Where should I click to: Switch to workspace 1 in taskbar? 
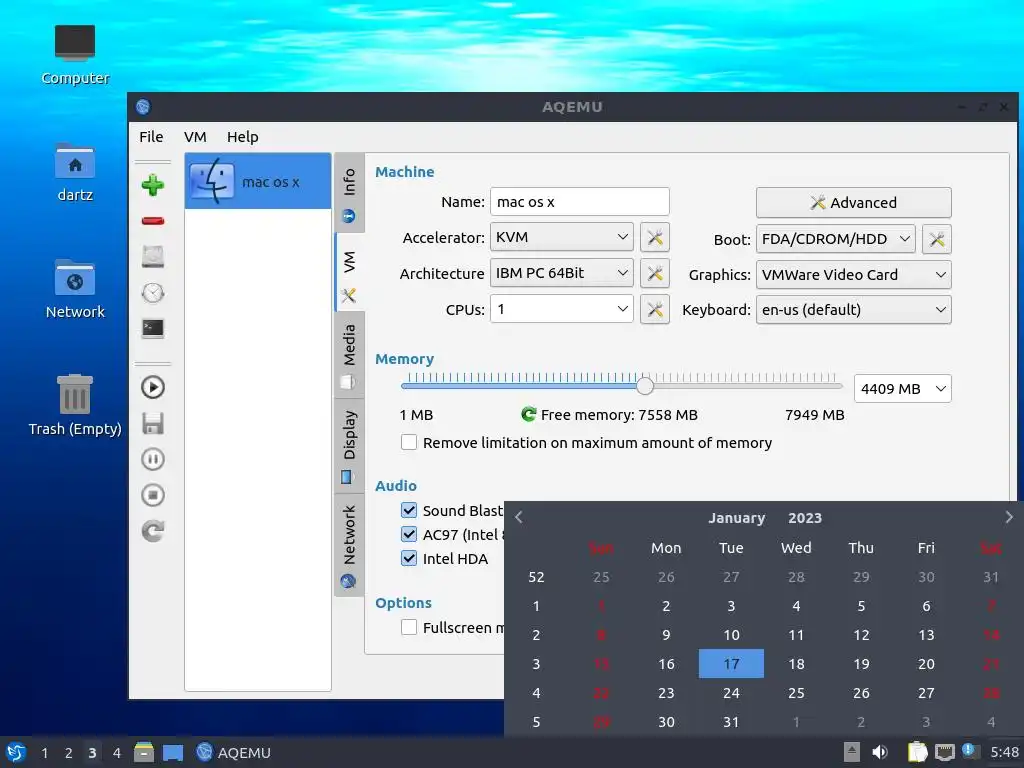pos(44,752)
